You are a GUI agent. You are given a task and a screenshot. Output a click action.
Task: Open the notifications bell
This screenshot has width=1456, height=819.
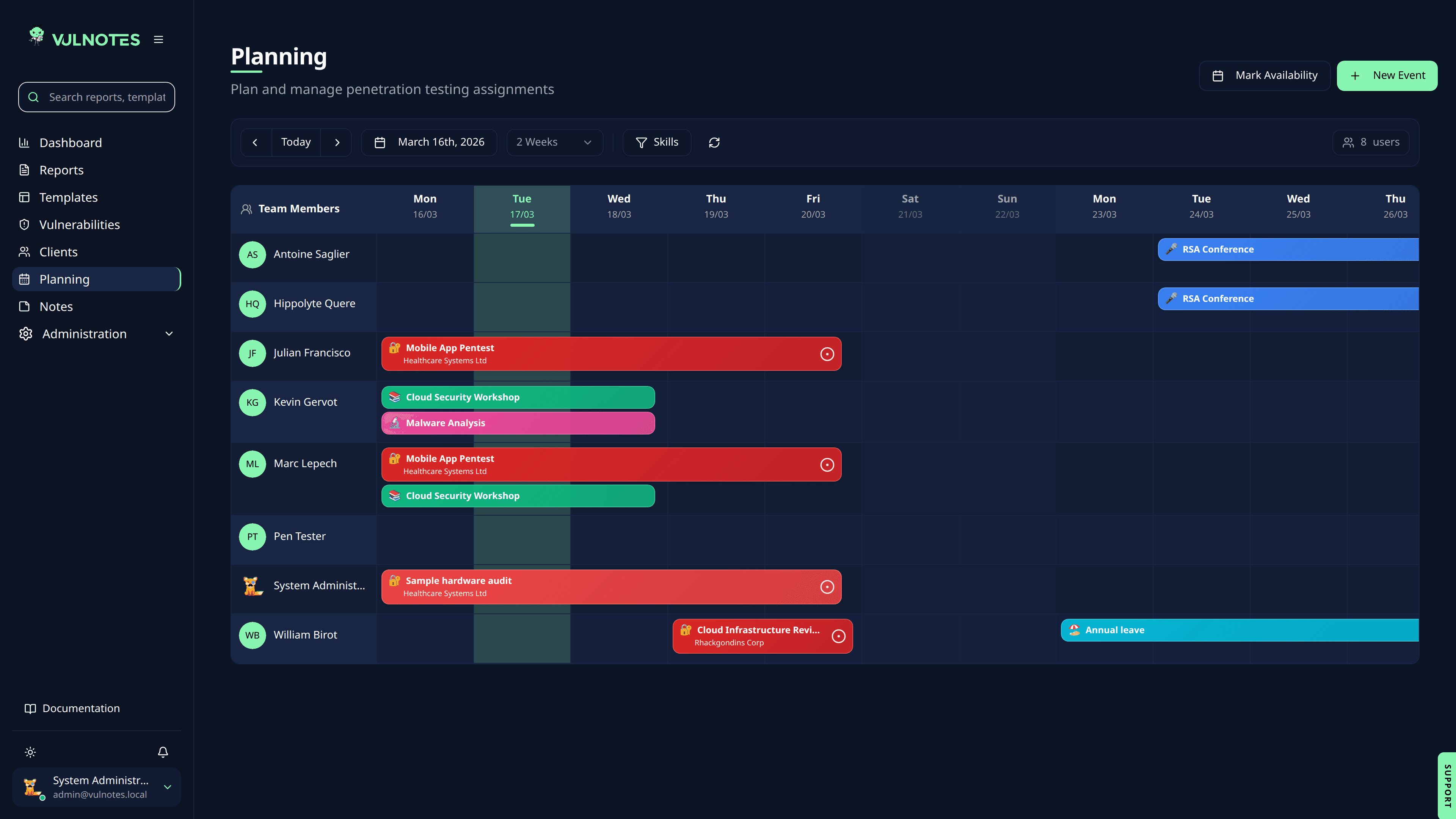(x=163, y=752)
